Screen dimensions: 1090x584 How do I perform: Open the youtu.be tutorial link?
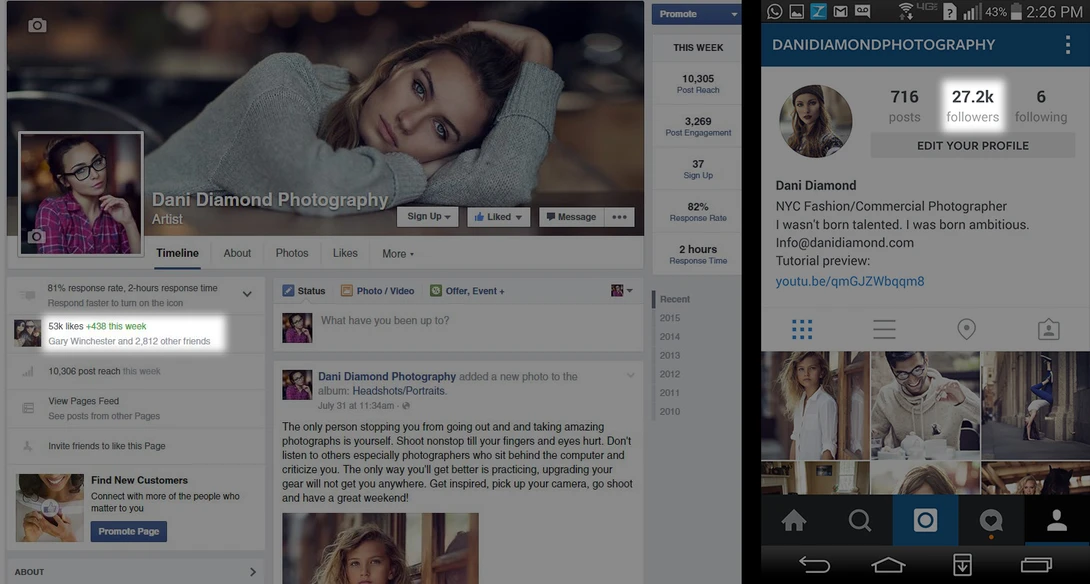850,282
